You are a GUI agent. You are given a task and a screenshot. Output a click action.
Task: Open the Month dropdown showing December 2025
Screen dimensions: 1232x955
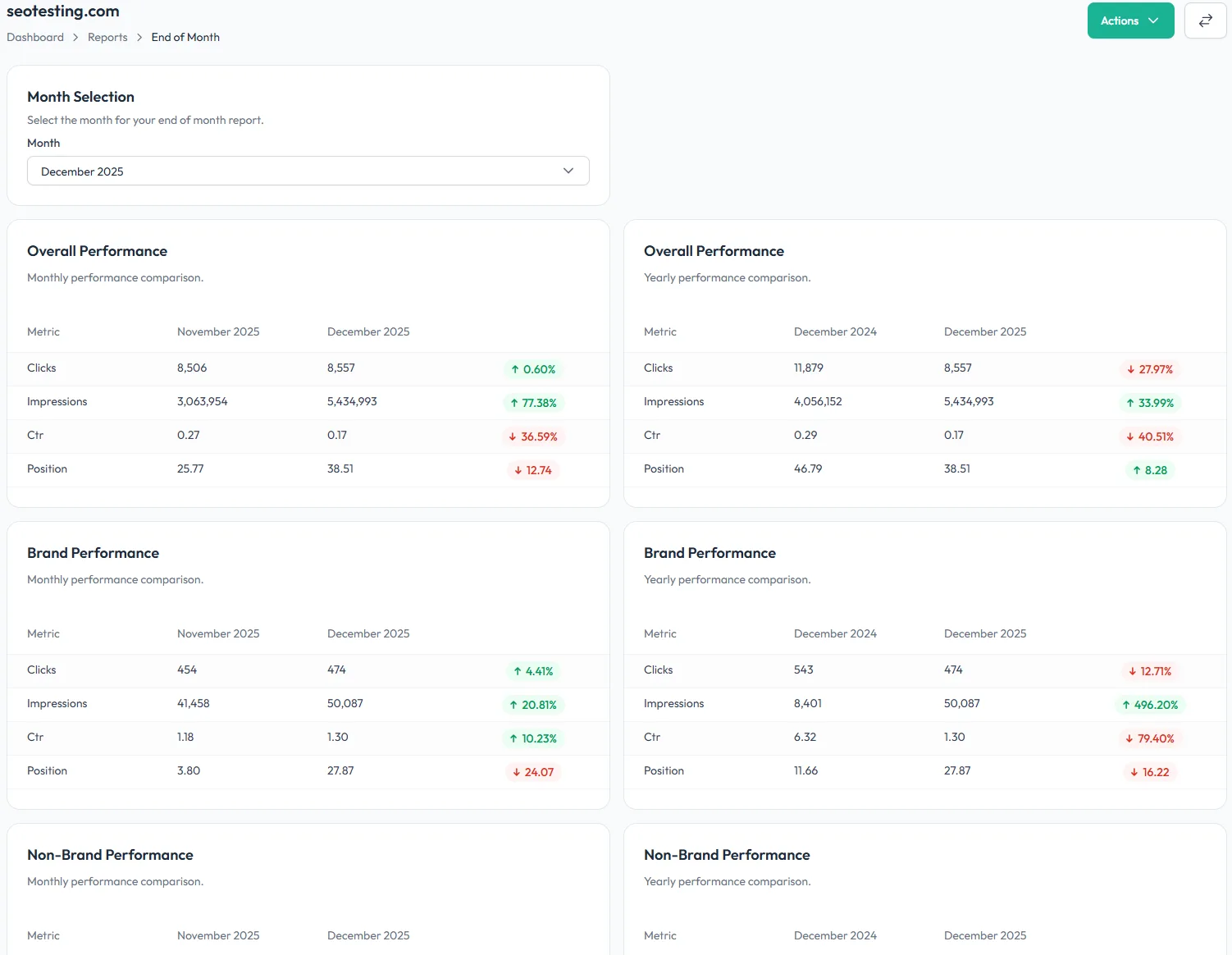[308, 171]
